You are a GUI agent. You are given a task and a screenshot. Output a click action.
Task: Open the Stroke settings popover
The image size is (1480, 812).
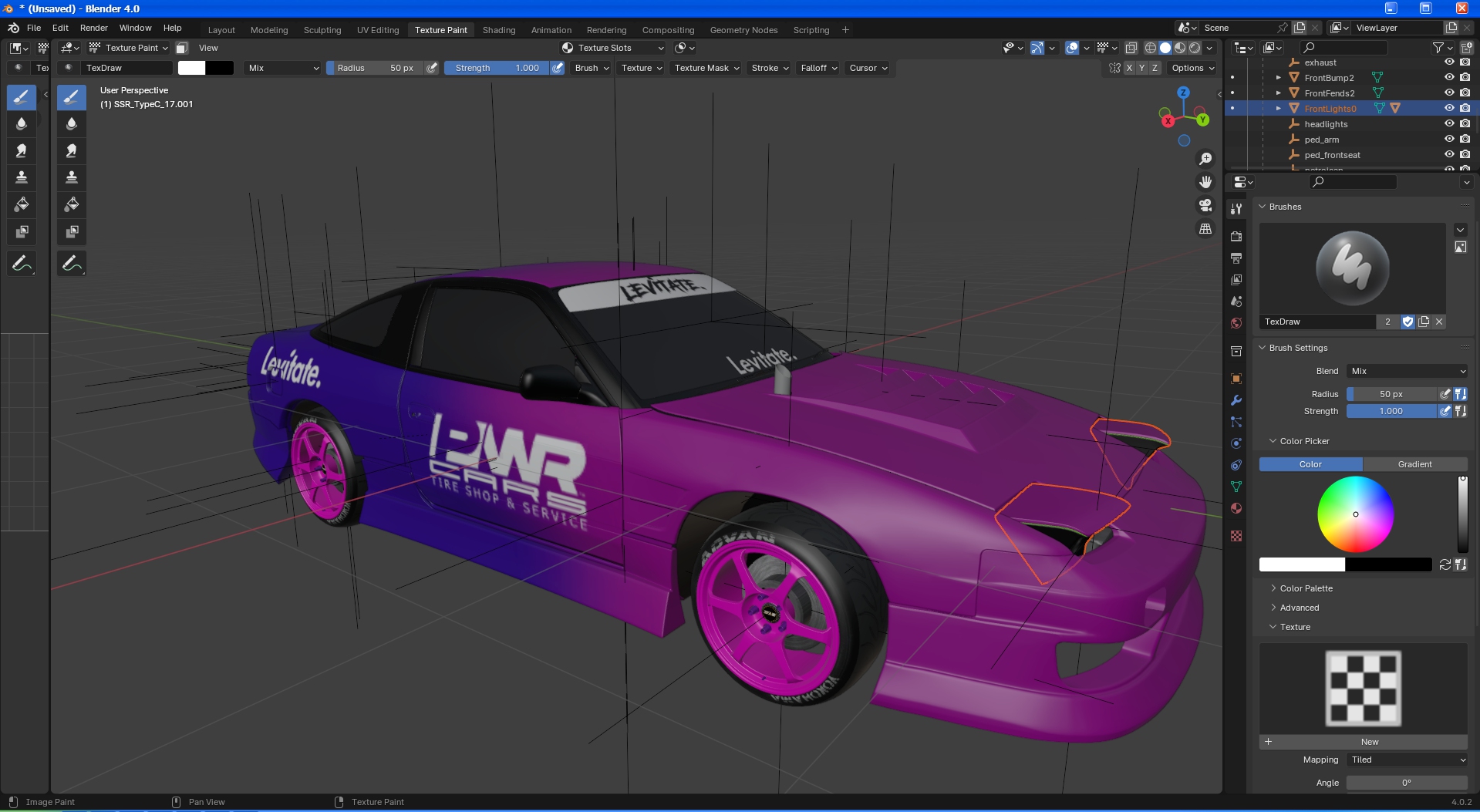tap(770, 68)
